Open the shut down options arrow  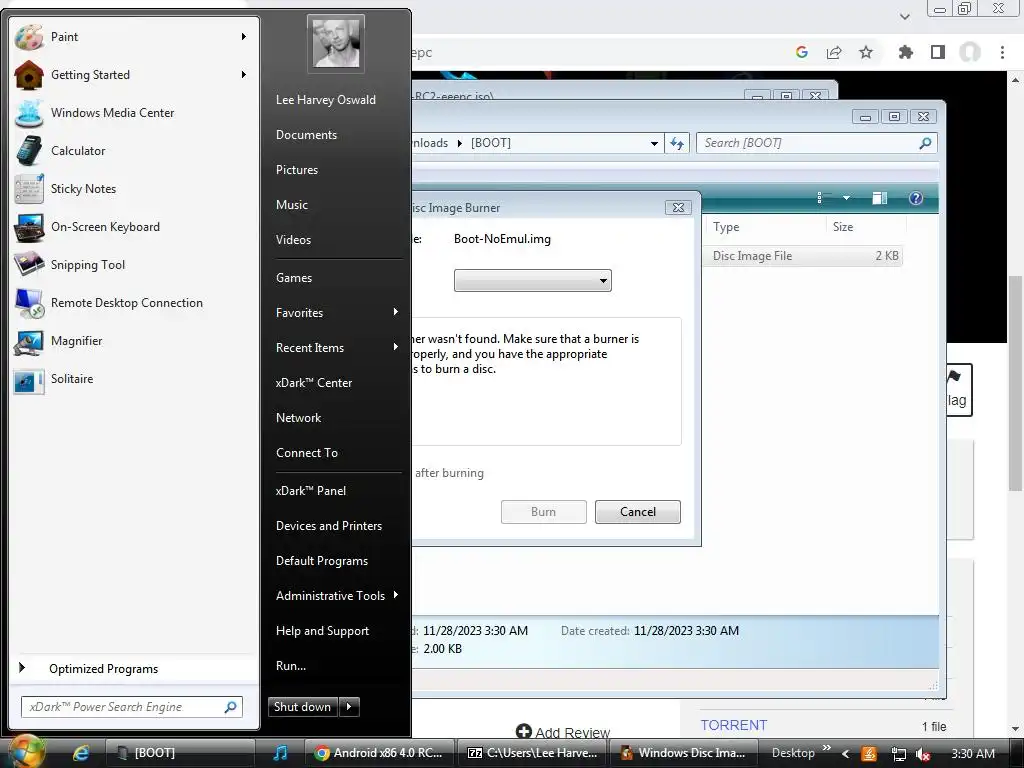point(349,707)
